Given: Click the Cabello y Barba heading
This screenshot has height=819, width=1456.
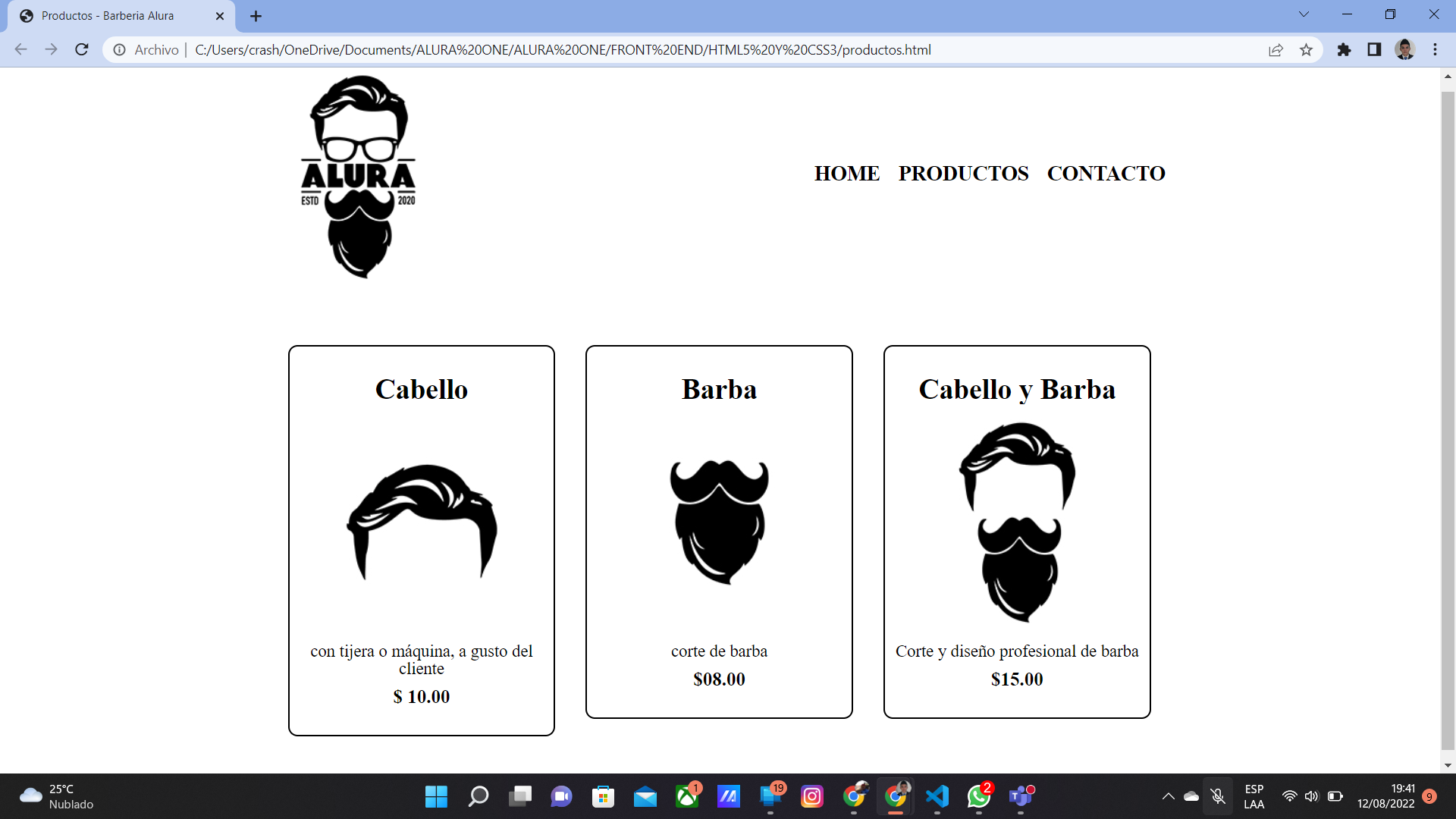Looking at the screenshot, I should (x=1017, y=389).
